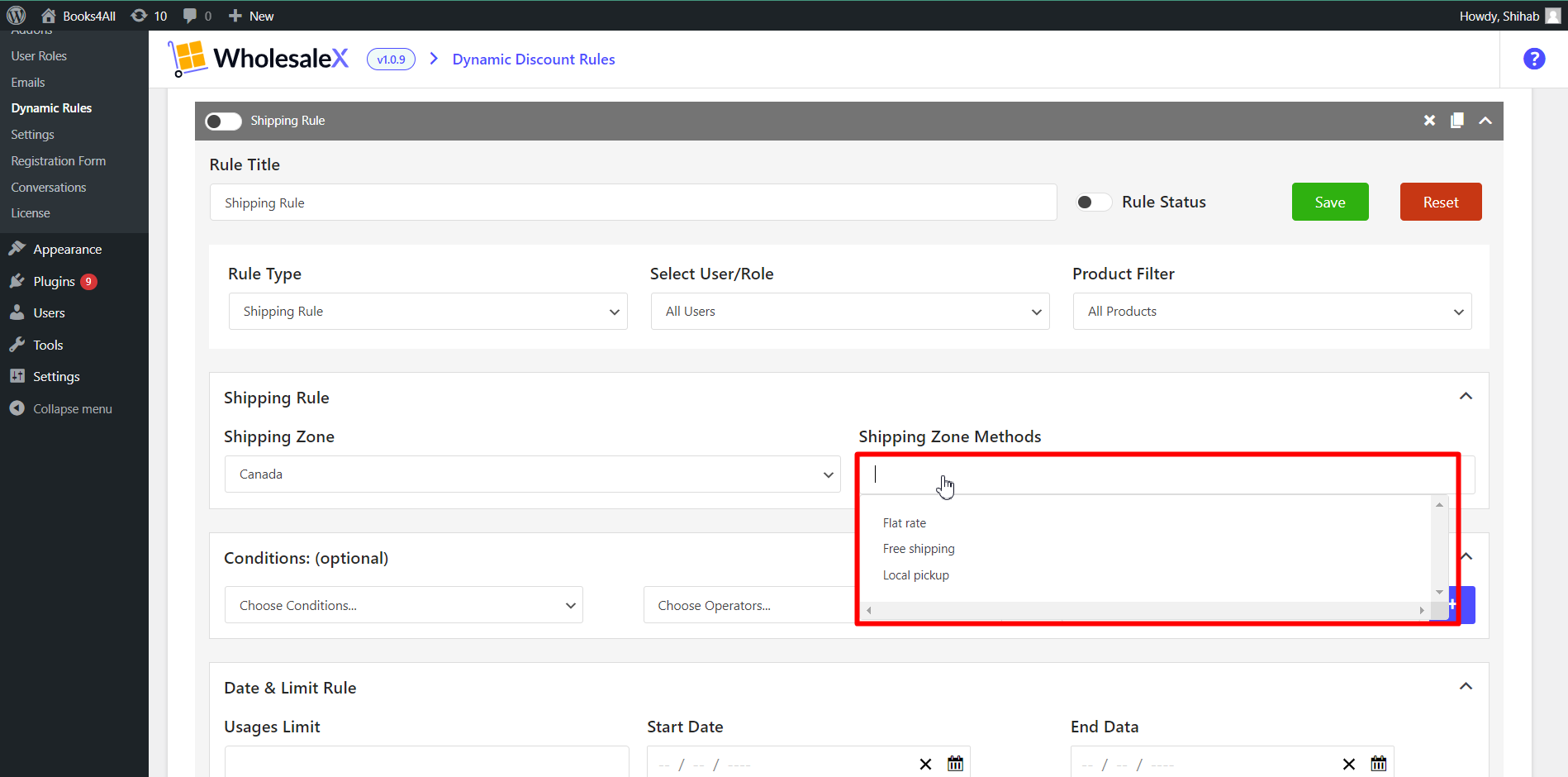The height and width of the screenshot is (777, 1568).
Task: Click the Dynamic Discount Rules breadcrumb
Action: pyautogui.click(x=534, y=60)
